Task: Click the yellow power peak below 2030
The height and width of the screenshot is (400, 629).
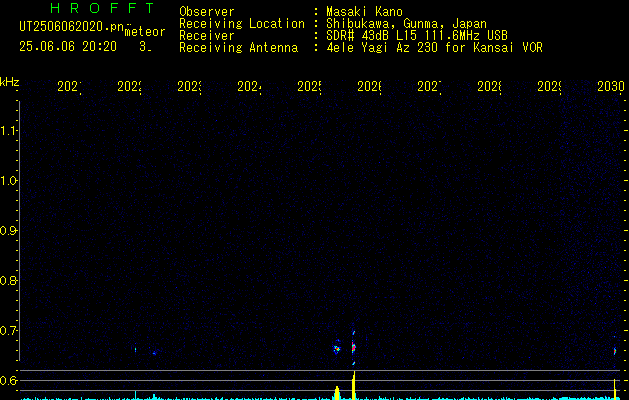Action: (x=615, y=389)
